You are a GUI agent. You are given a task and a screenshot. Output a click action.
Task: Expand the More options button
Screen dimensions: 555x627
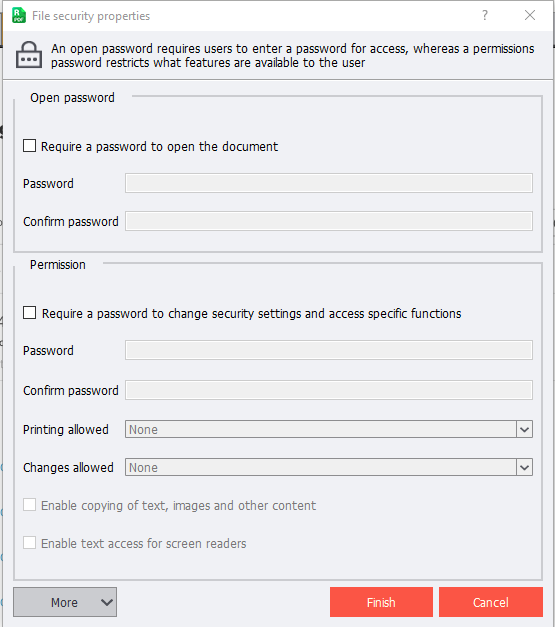[65, 602]
